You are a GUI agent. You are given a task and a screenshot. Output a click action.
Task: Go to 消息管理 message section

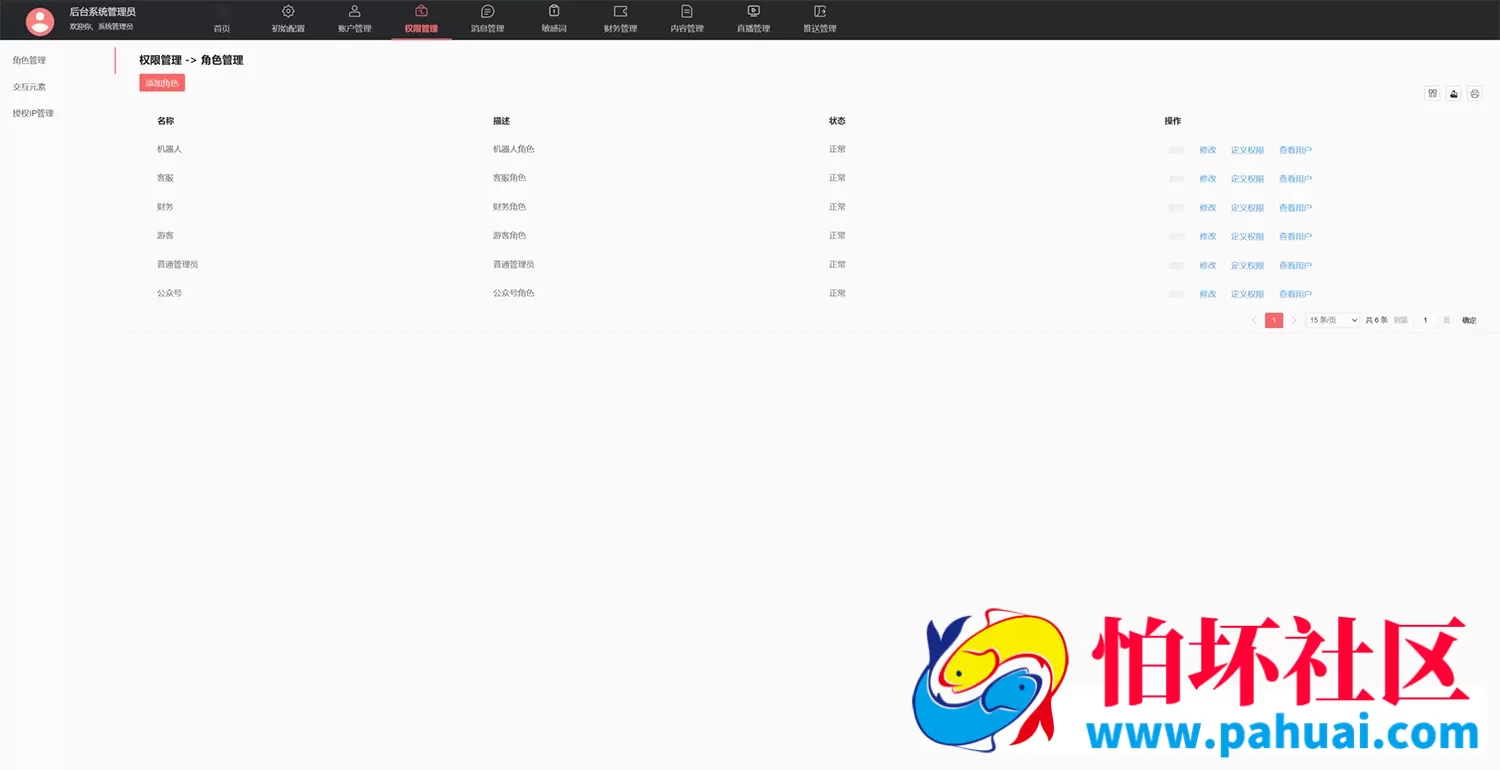tap(487, 20)
